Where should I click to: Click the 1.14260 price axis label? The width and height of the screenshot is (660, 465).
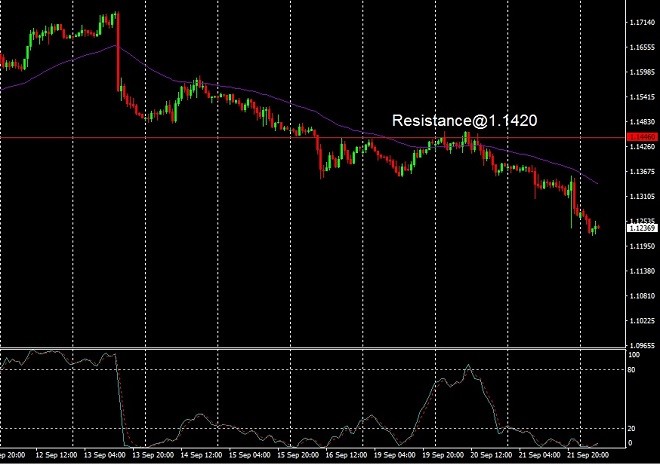[x=642, y=147]
